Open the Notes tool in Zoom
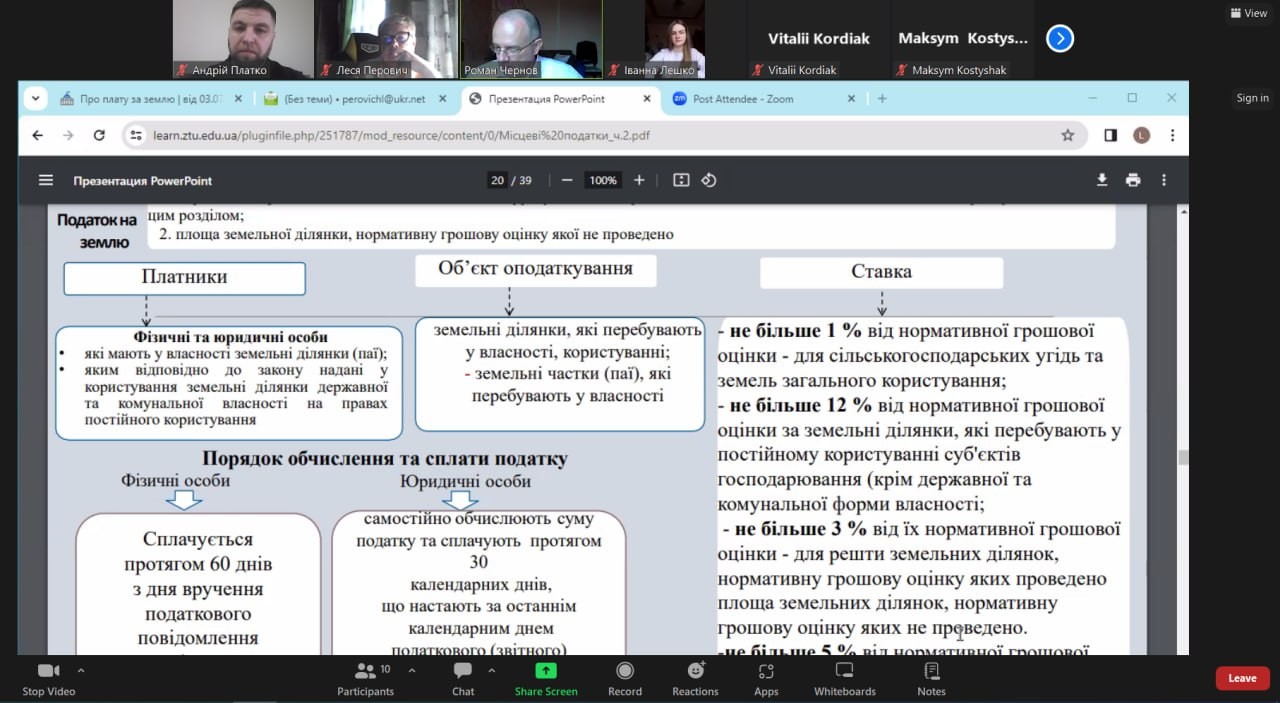Screen dimensions: 1280x703 931,677
